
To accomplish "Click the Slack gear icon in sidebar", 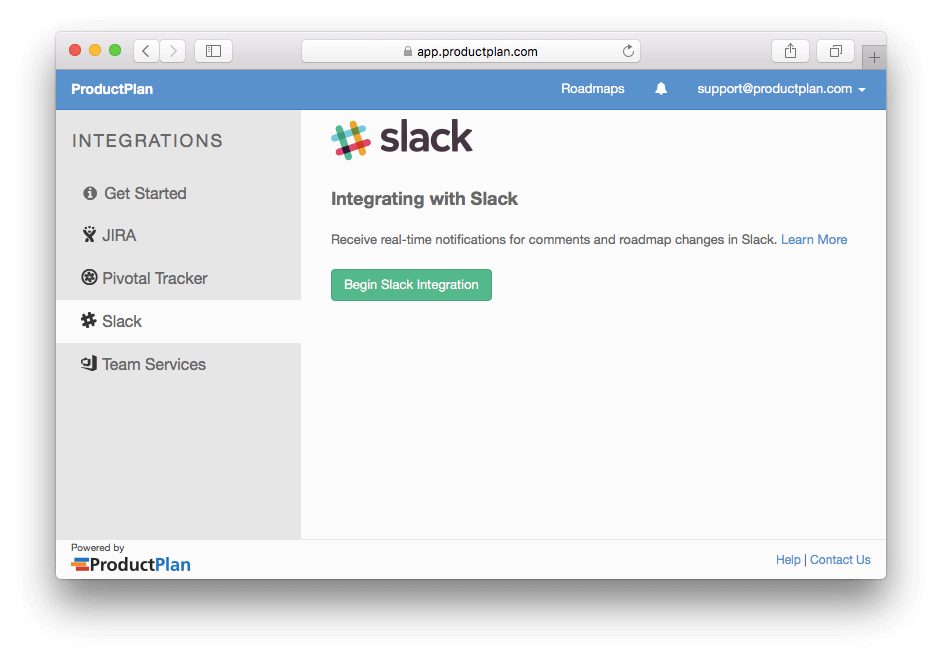I will [x=89, y=321].
